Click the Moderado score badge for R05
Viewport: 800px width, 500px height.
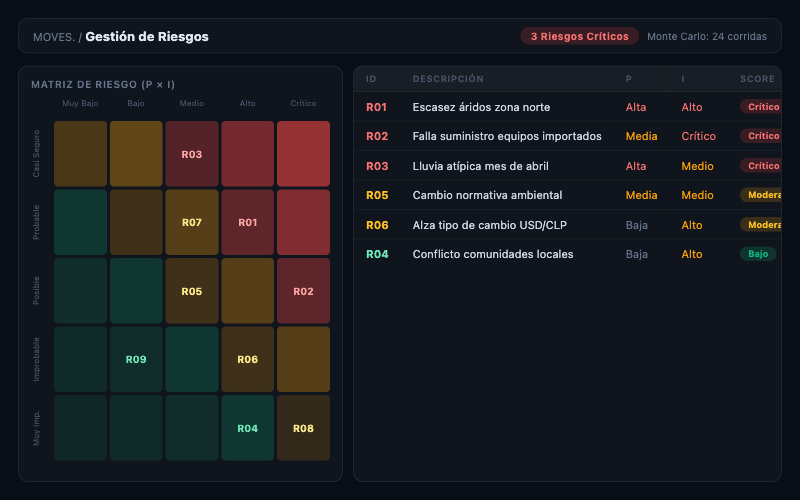point(761,195)
